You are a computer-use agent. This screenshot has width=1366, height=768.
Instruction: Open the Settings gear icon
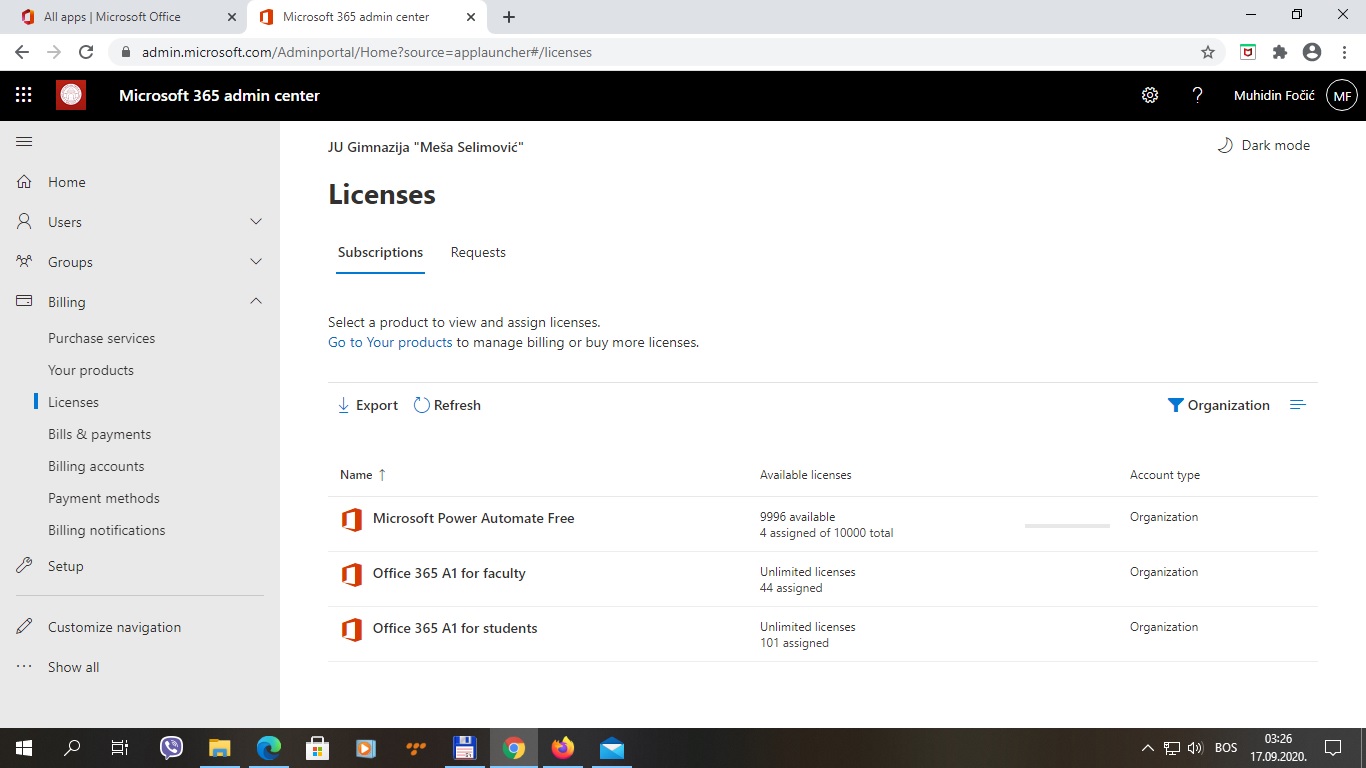(1150, 96)
